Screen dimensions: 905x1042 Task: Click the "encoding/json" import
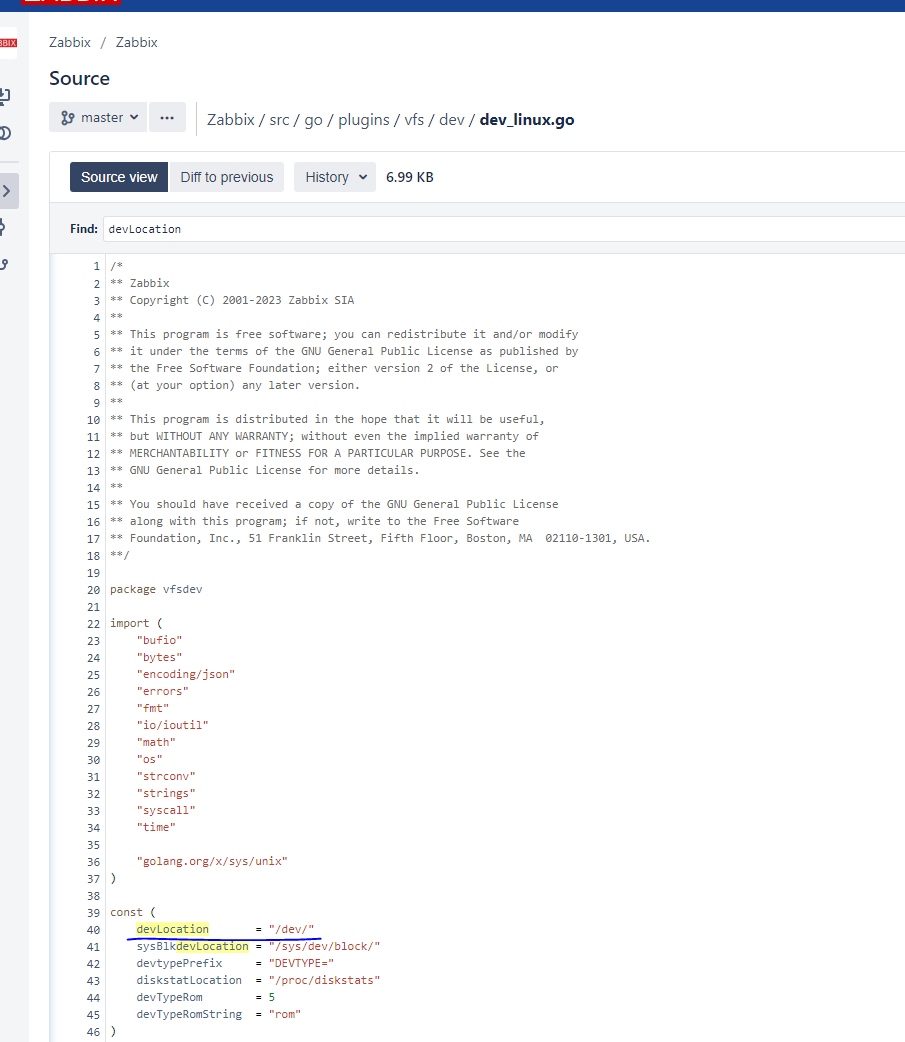(x=186, y=674)
